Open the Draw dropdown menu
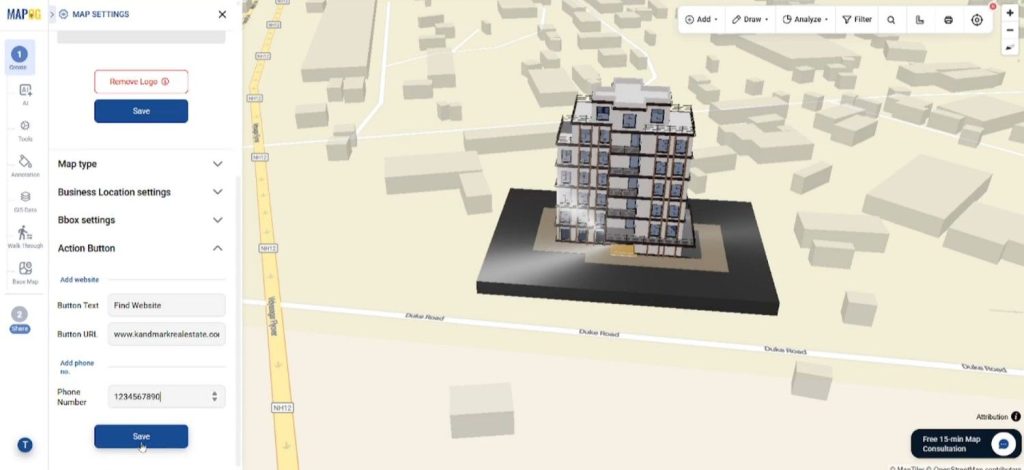Screen dimensions: 1024x470 750,20
